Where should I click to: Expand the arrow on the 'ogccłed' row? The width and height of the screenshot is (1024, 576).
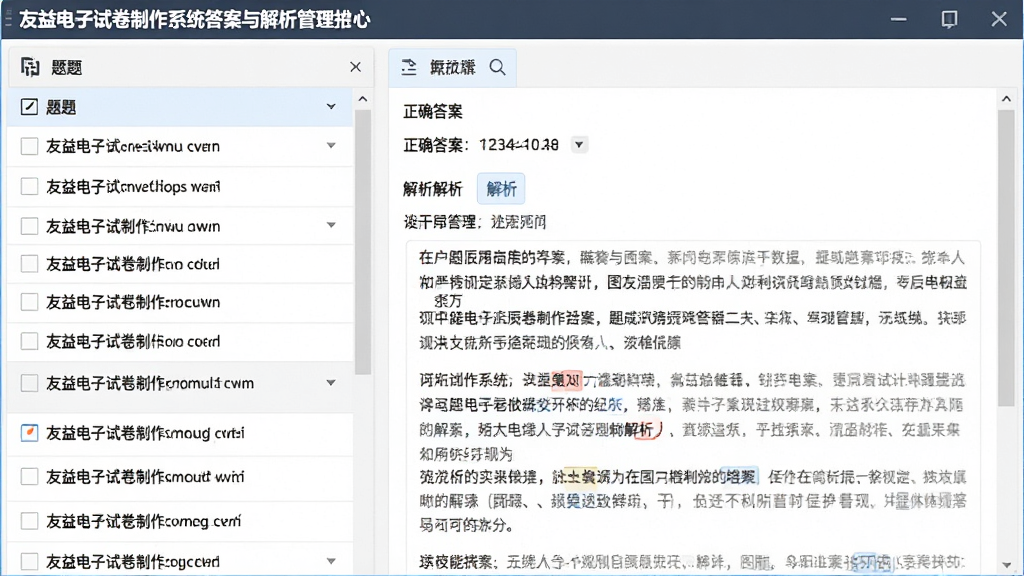point(331,561)
